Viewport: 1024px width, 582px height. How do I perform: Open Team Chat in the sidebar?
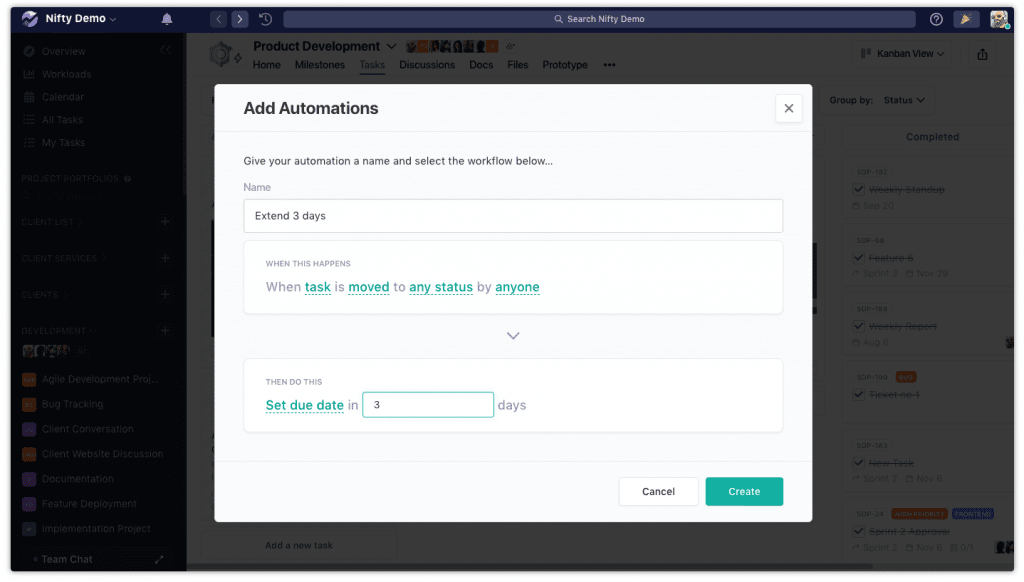[67, 559]
